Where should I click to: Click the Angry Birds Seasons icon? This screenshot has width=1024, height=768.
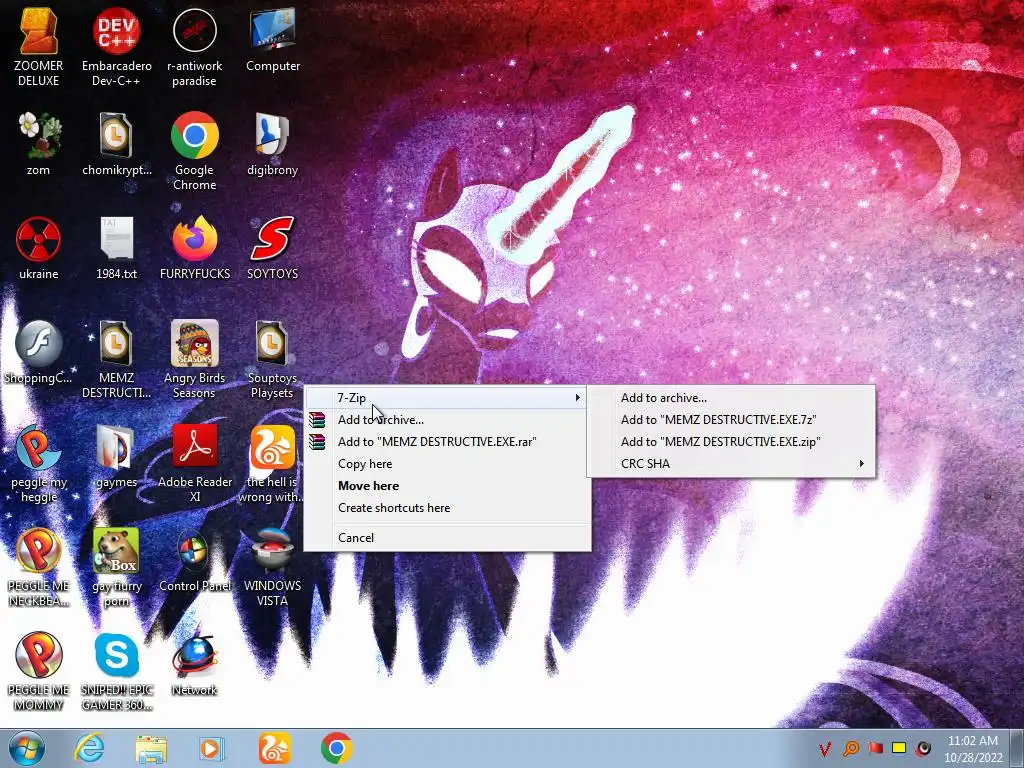coord(195,359)
